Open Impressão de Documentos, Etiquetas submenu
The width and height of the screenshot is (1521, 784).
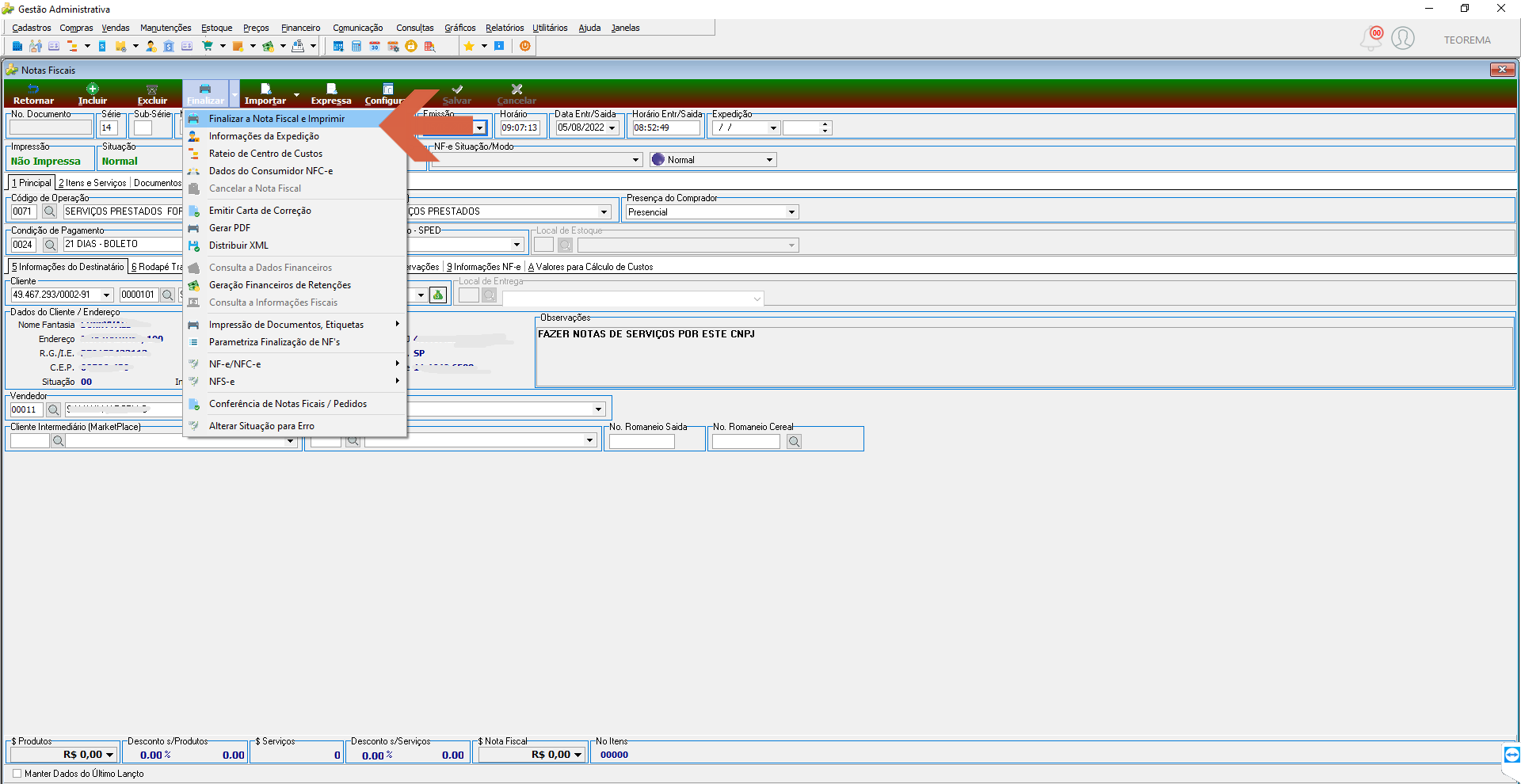point(295,325)
